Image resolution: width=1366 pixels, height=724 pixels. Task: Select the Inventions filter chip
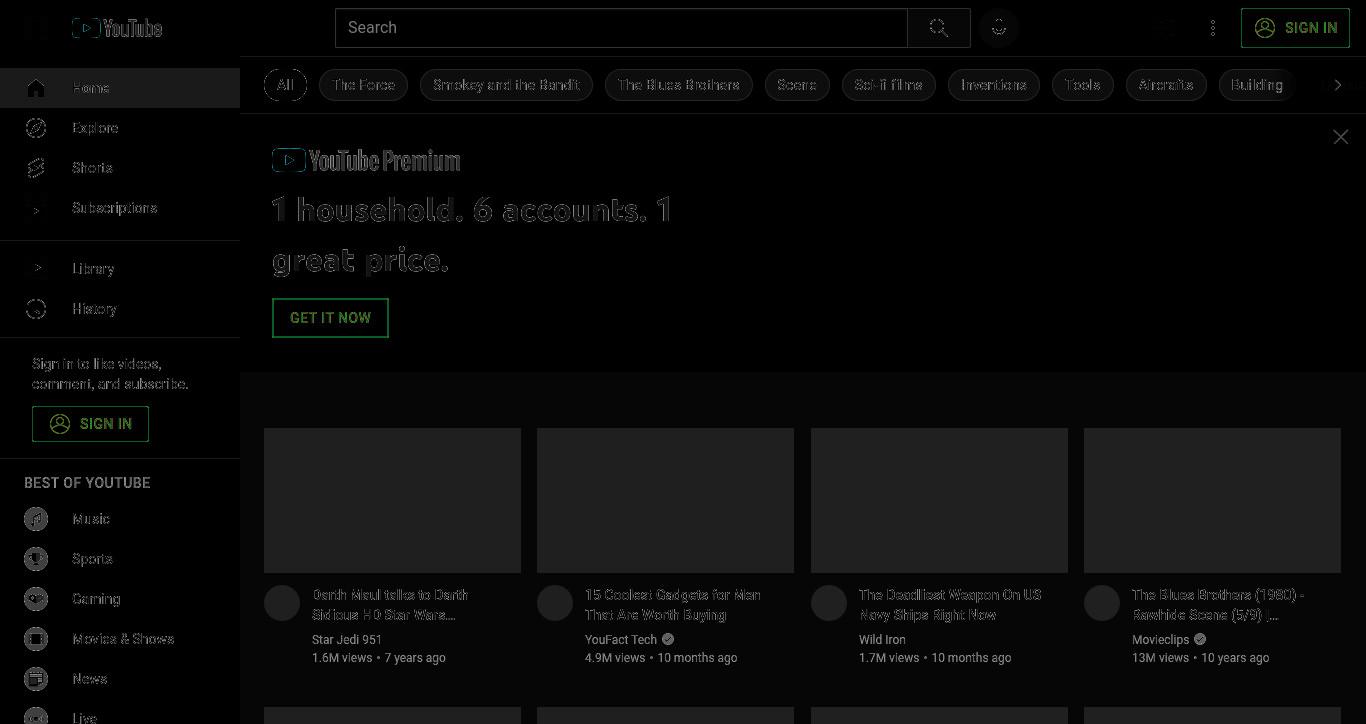pyautogui.click(x=994, y=85)
